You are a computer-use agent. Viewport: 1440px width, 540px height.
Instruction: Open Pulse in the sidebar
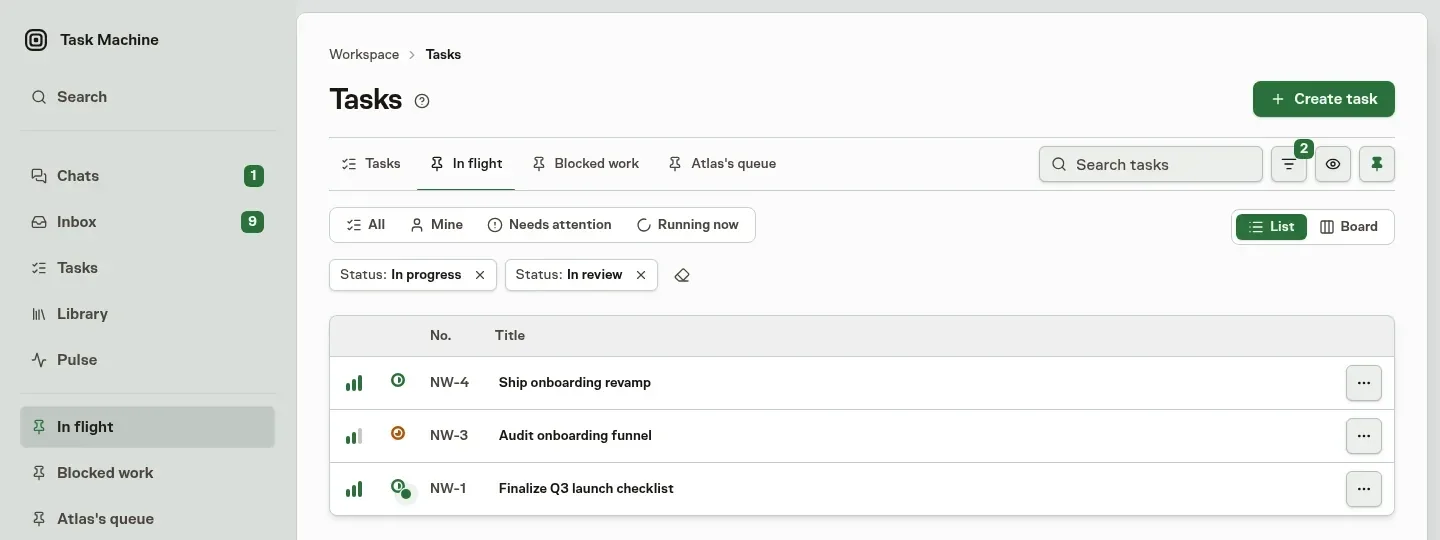tap(148, 360)
